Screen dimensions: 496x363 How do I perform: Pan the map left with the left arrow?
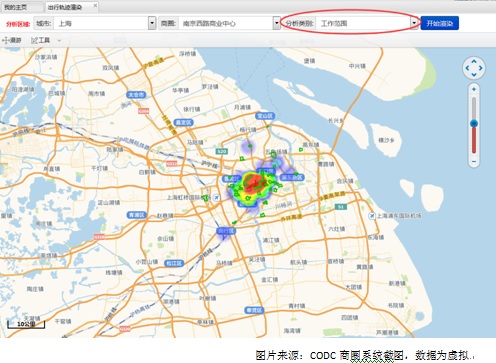pyautogui.click(x=467, y=68)
